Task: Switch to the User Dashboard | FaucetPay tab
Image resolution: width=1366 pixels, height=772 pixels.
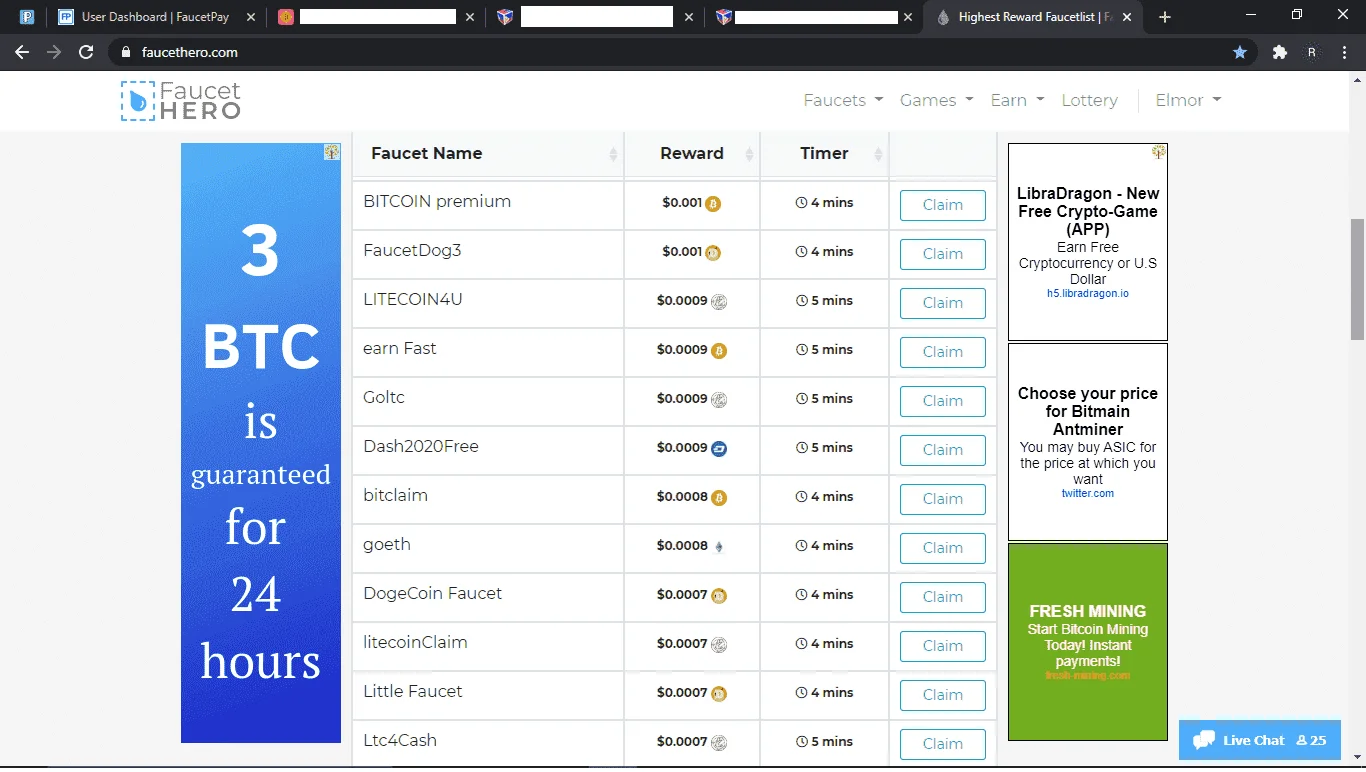Action: (x=156, y=17)
